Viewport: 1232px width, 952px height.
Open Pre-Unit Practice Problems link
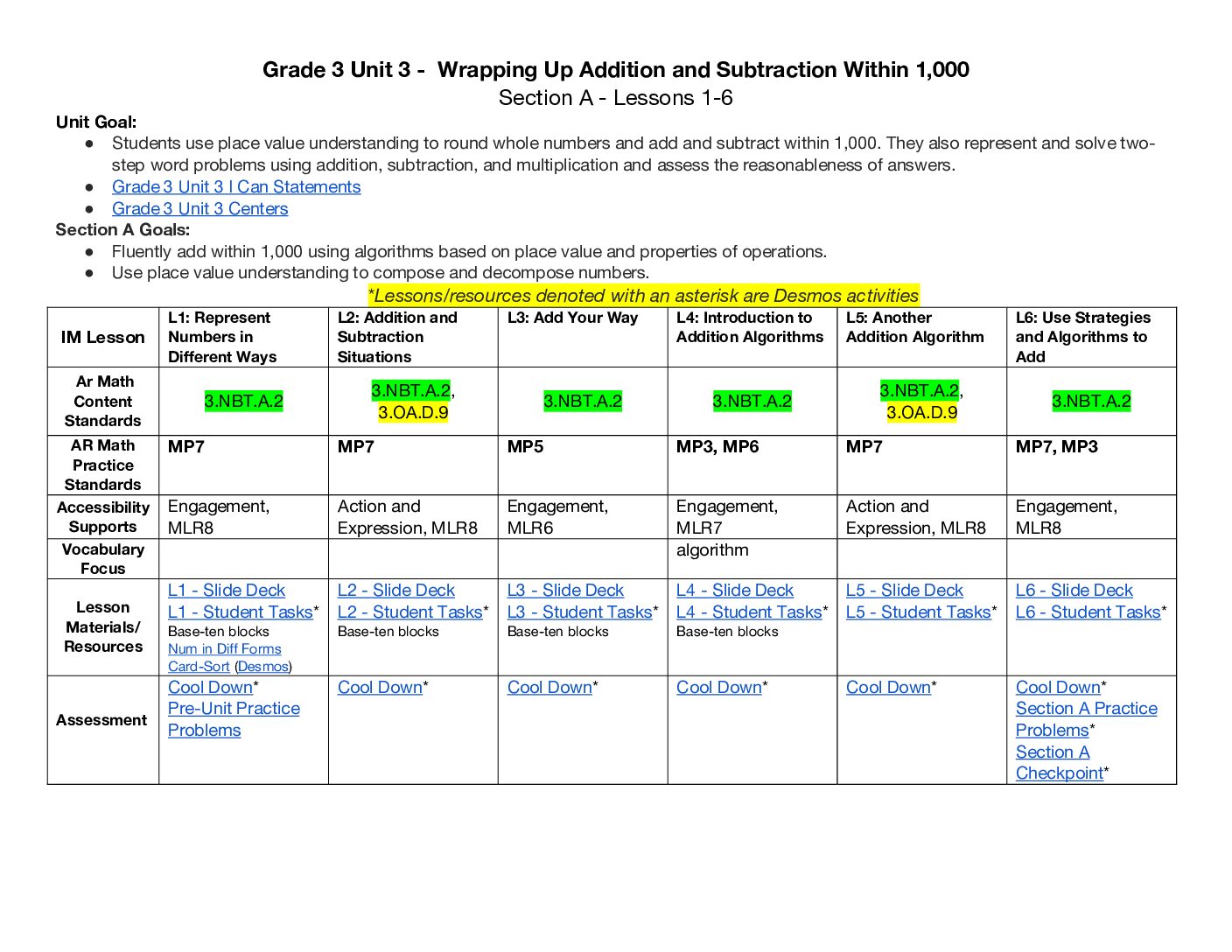(x=234, y=719)
